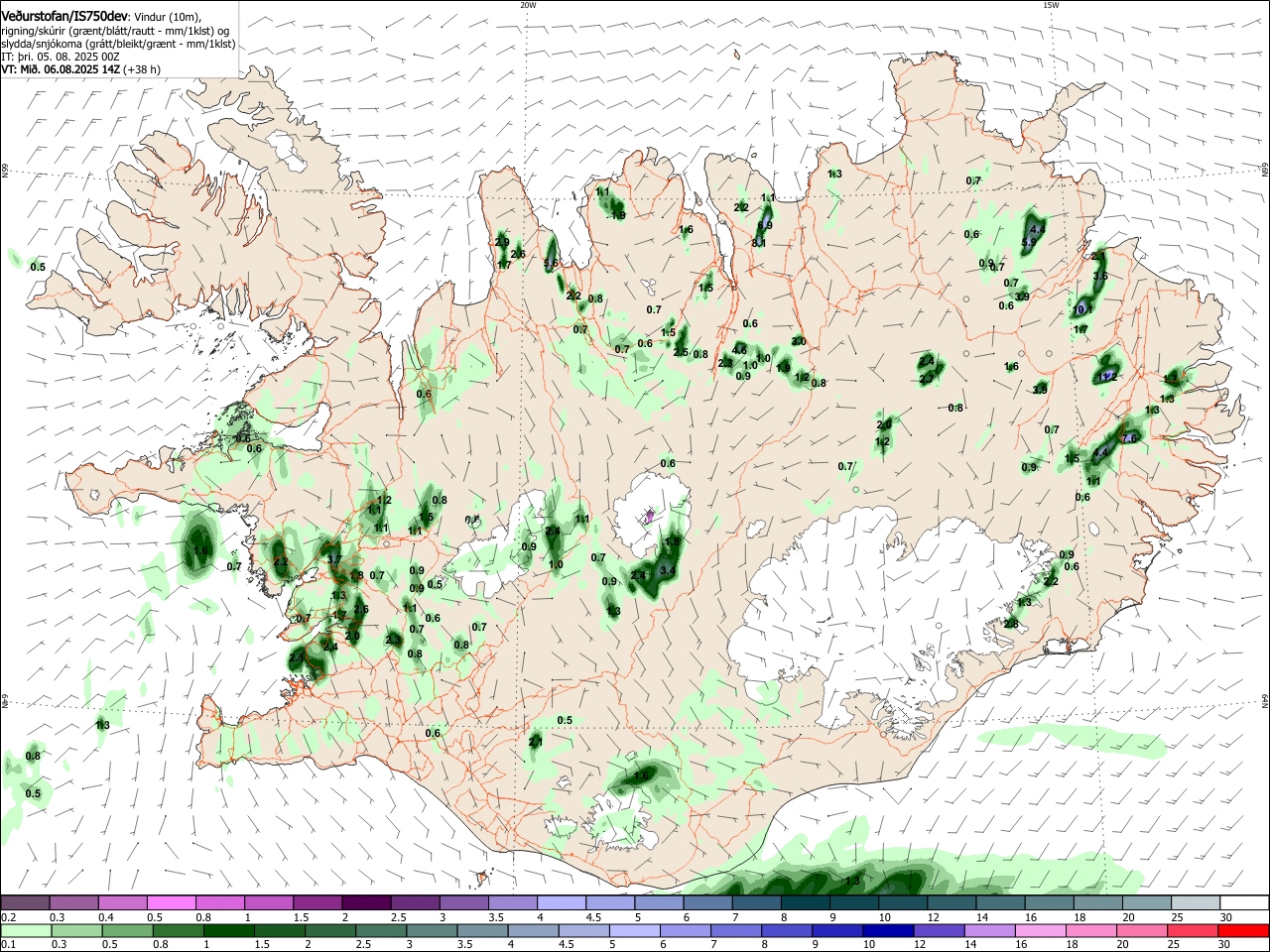Pick the pale grey swatch labeled 25

click(x=1196, y=902)
